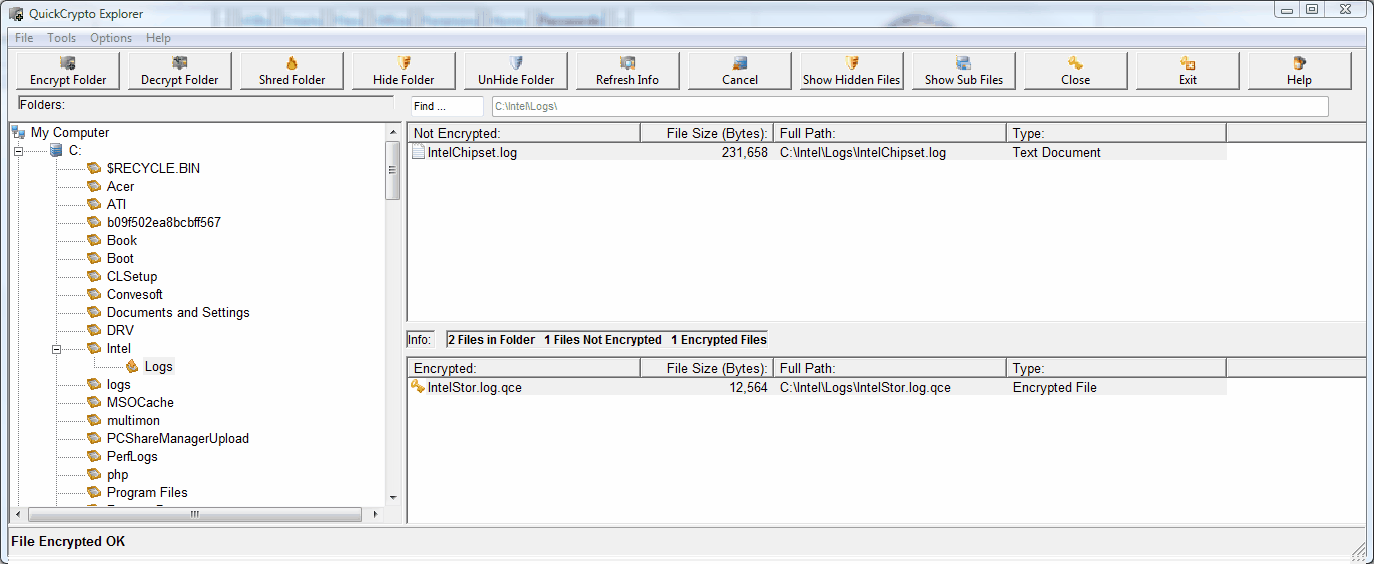
Task: Open Help from the toolbar
Action: pos(1300,71)
